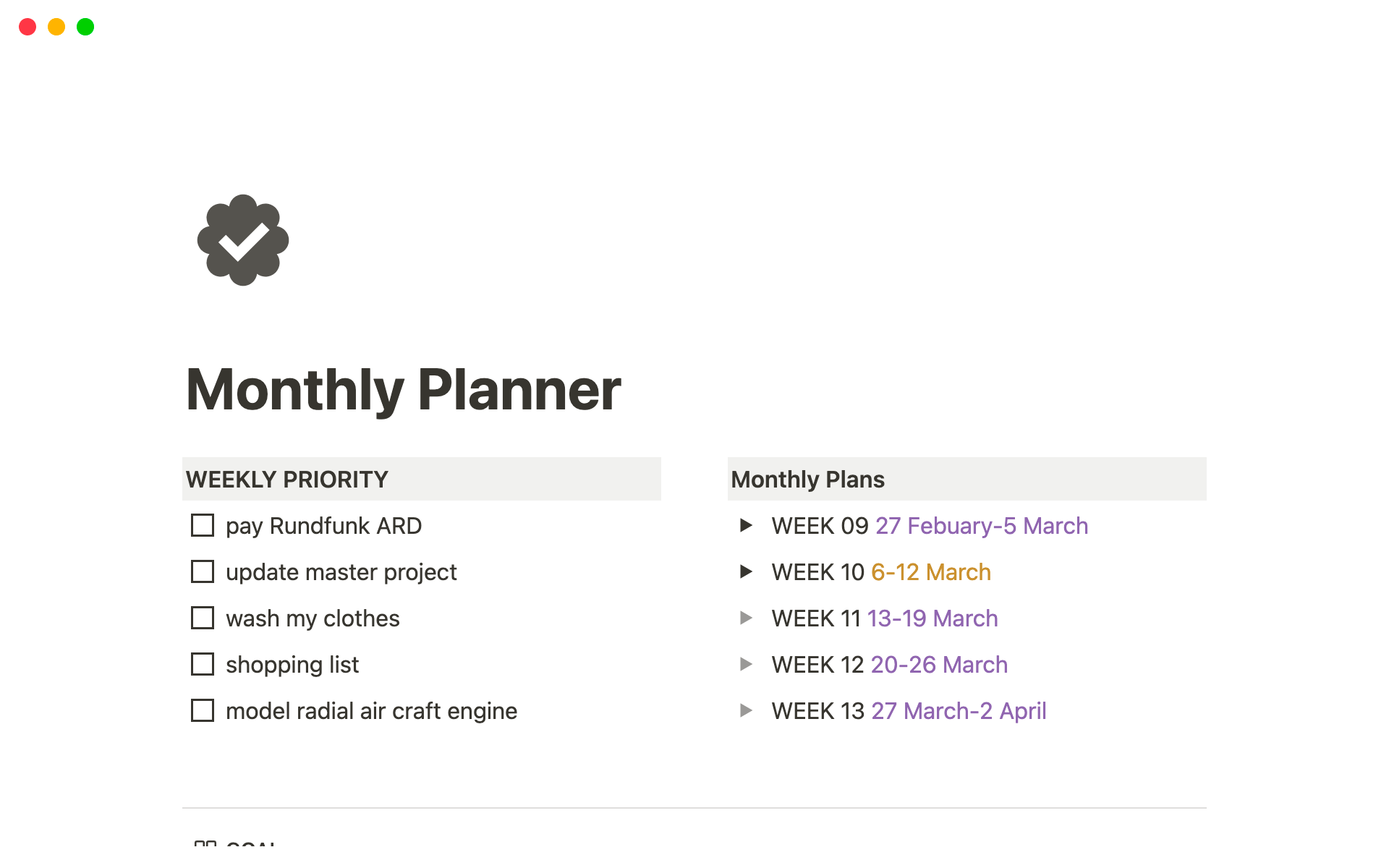Tick the shopping list checkbox

coord(203,664)
